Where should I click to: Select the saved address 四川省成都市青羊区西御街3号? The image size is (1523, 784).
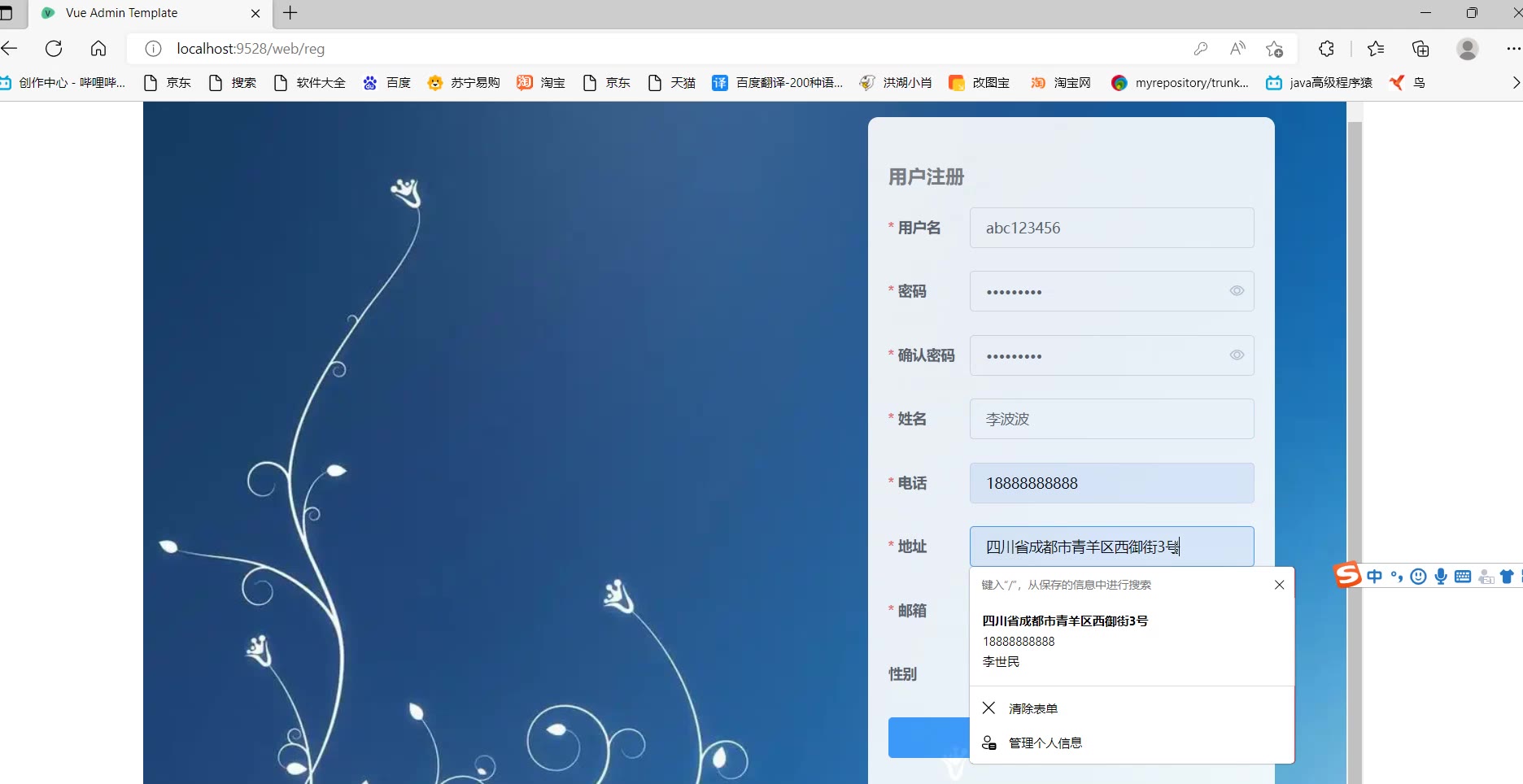click(1132, 641)
